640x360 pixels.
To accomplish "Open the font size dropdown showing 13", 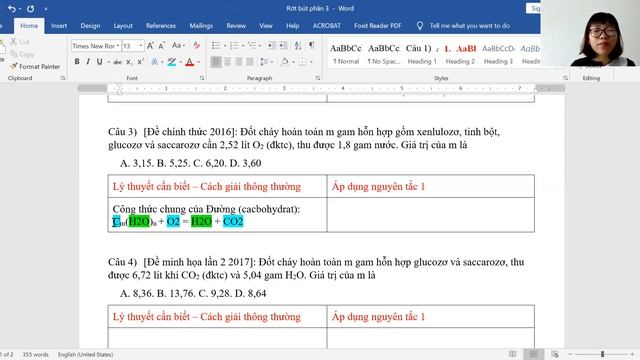I will click(x=141, y=46).
